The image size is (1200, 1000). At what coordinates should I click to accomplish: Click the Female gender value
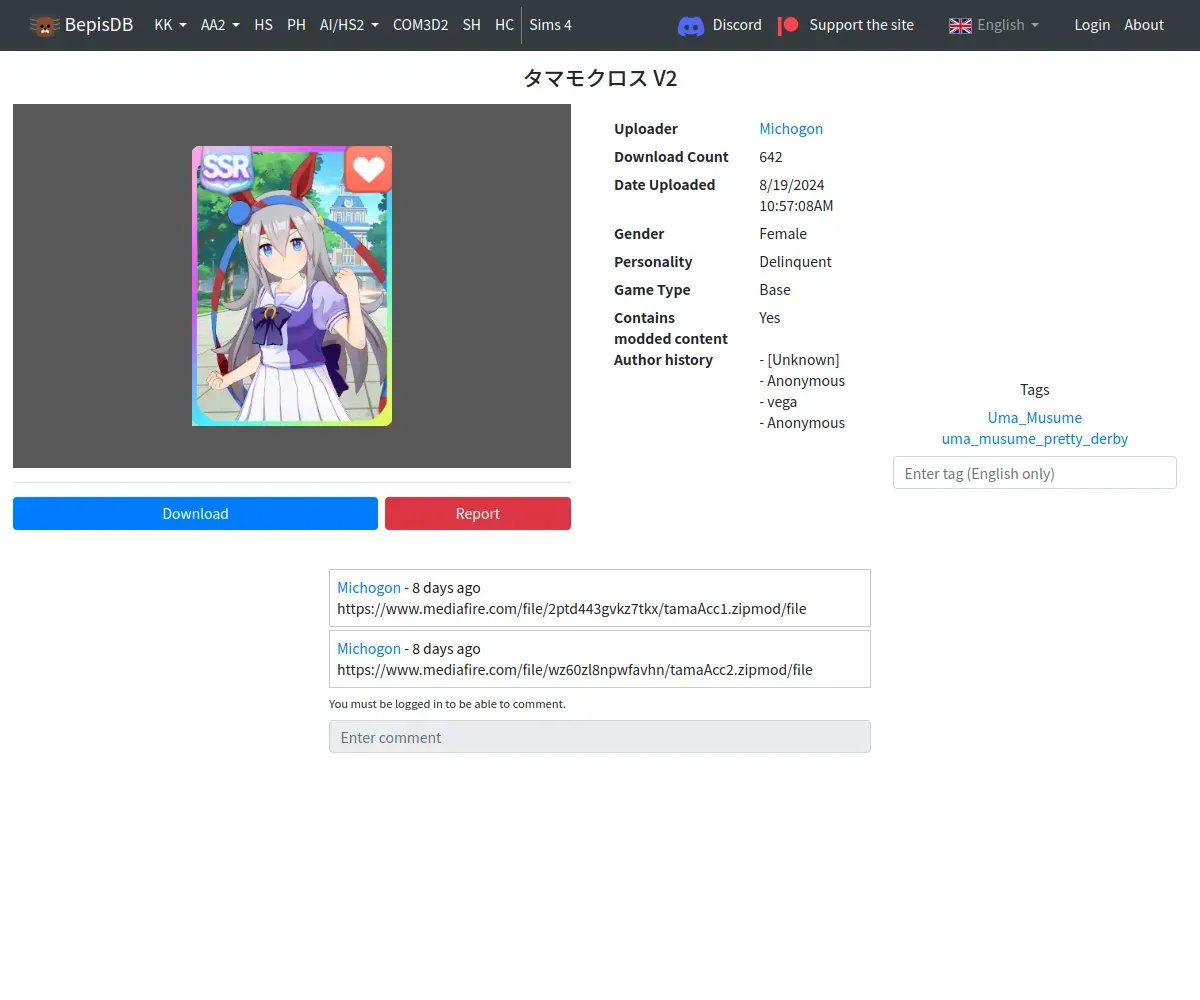[783, 233]
